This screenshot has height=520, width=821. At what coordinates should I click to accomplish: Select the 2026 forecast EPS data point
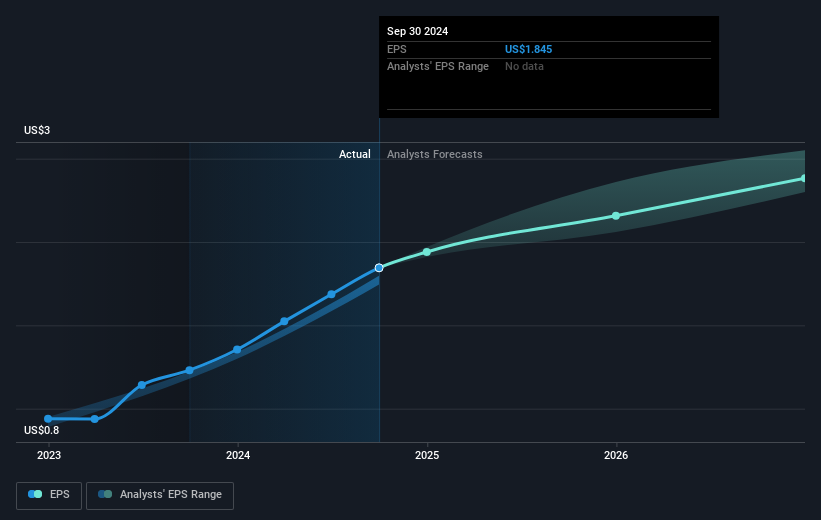pyautogui.click(x=616, y=216)
